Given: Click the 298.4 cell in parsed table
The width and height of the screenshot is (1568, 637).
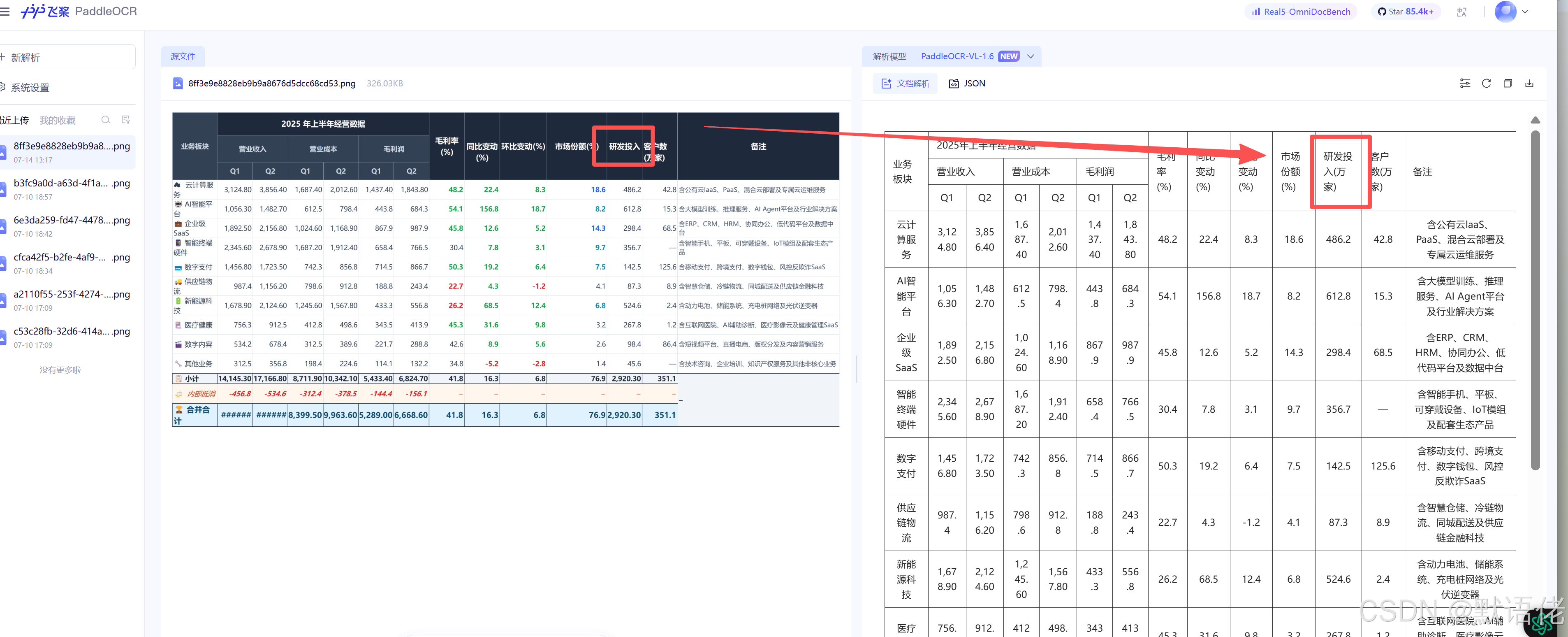Looking at the screenshot, I should (1338, 353).
